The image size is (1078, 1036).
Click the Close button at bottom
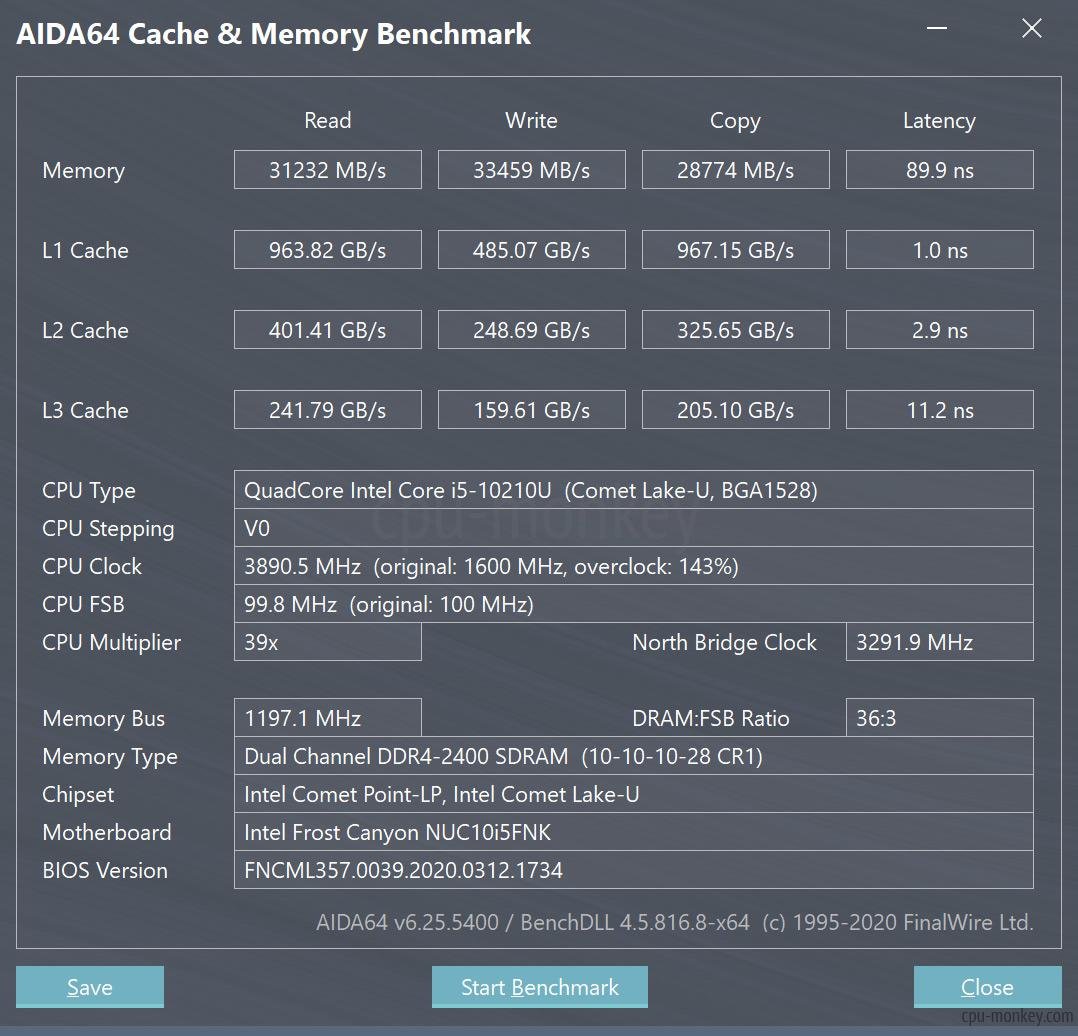point(987,987)
